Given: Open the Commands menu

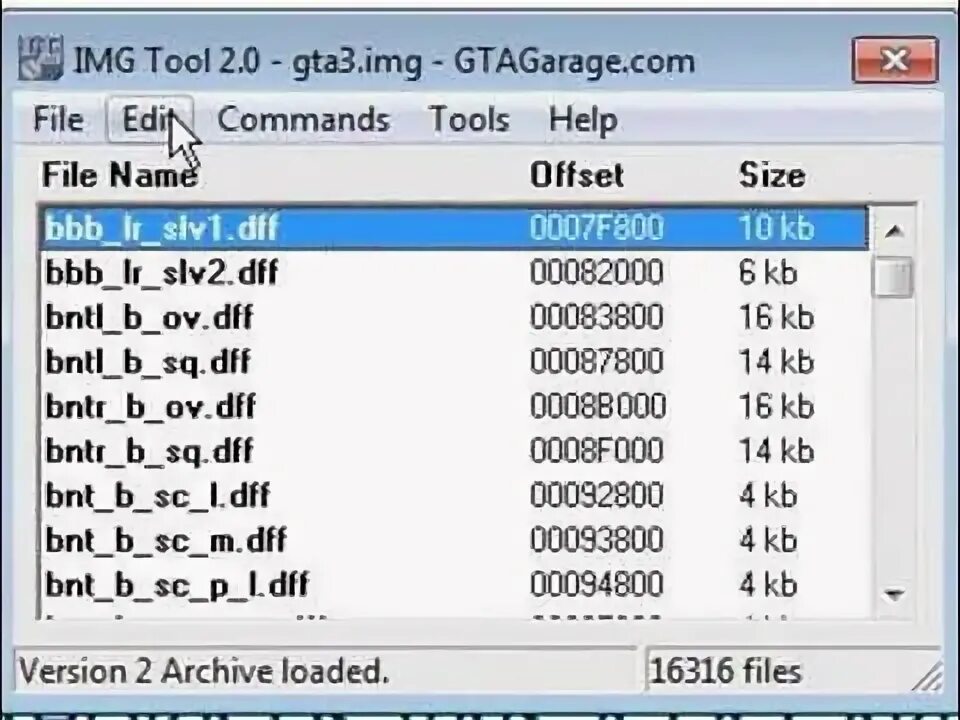Looking at the screenshot, I should tap(303, 119).
